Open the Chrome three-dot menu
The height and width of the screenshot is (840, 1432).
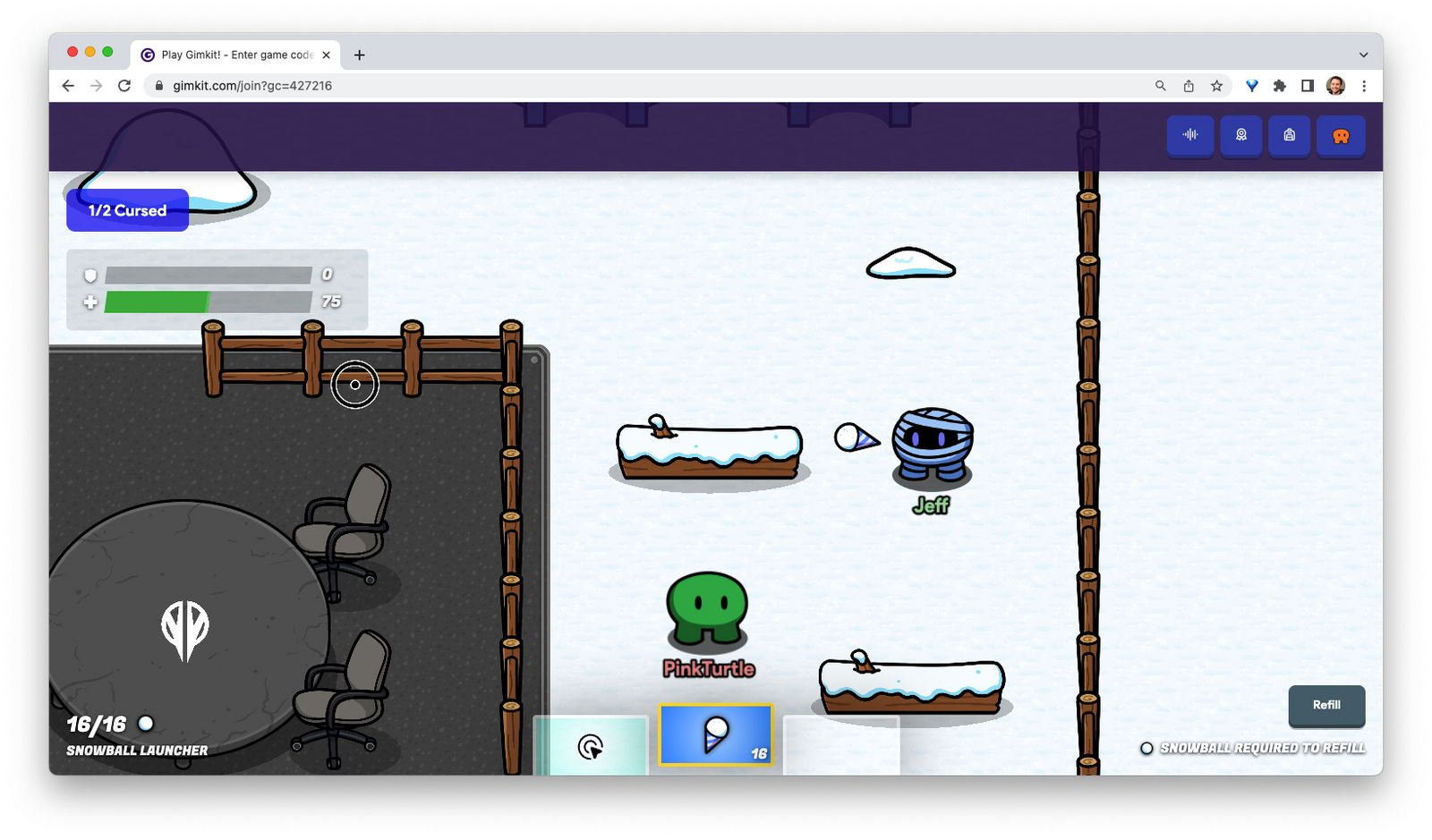[x=1364, y=86]
